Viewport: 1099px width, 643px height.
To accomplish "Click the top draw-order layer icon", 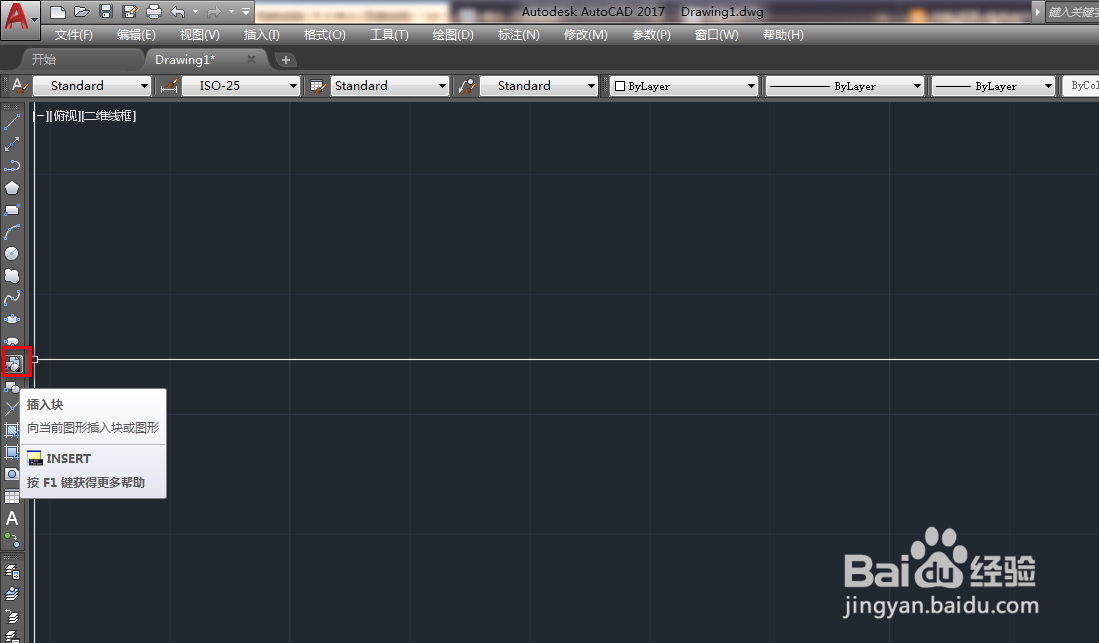I will pyautogui.click(x=12, y=573).
